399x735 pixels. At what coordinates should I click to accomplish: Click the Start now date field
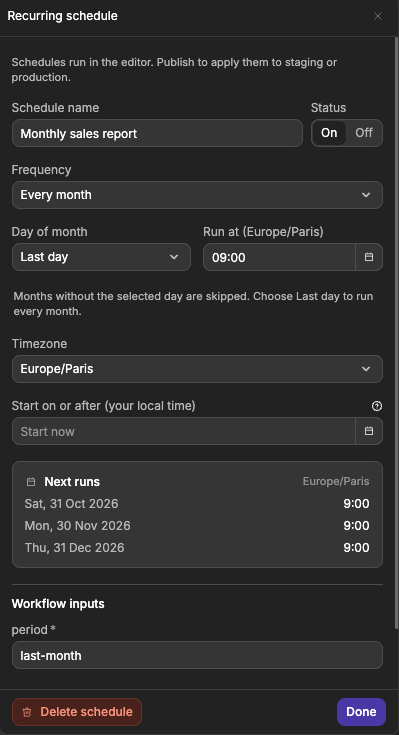click(x=184, y=431)
